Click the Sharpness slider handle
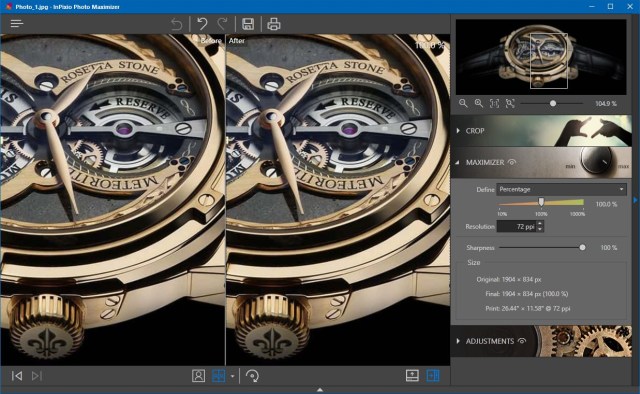 click(x=582, y=247)
